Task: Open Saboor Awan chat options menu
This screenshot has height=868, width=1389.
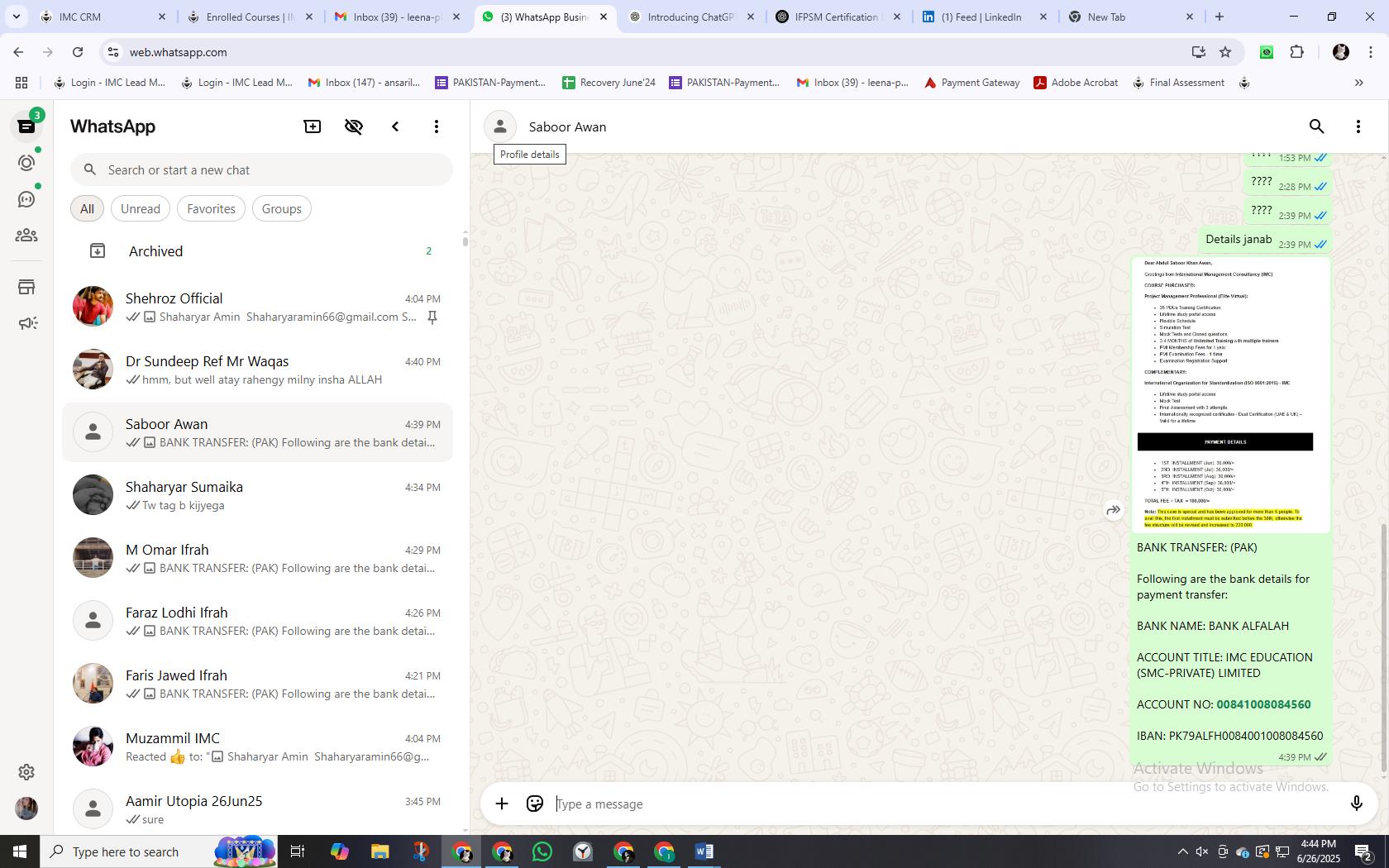Action: click(x=1358, y=126)
